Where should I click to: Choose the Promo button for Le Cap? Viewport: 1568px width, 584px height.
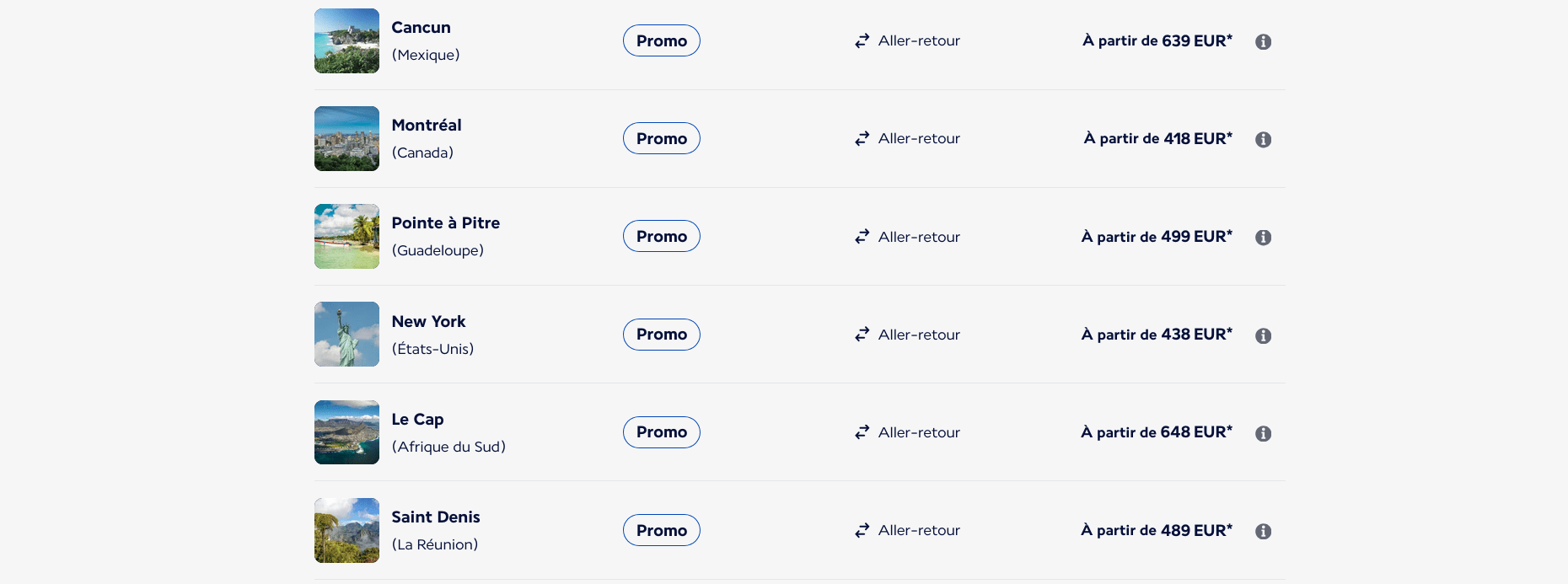point(662,432)
